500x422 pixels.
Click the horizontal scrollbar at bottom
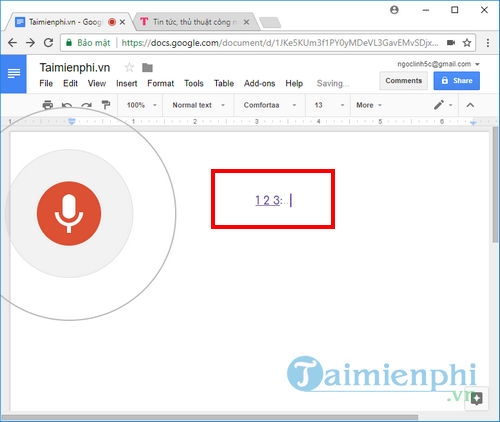pos(210,418)
